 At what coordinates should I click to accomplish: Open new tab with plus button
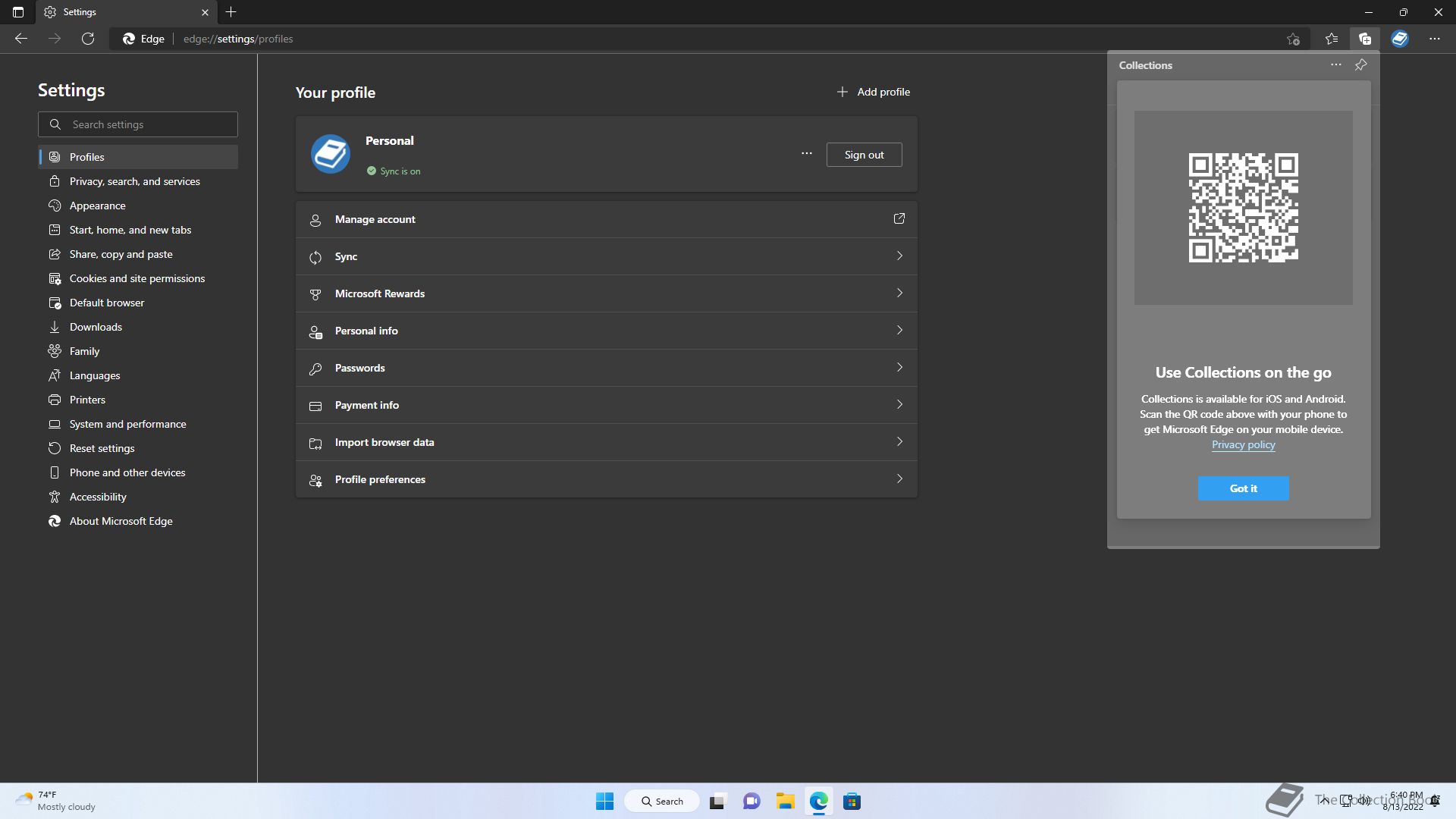tap(231, 12)
